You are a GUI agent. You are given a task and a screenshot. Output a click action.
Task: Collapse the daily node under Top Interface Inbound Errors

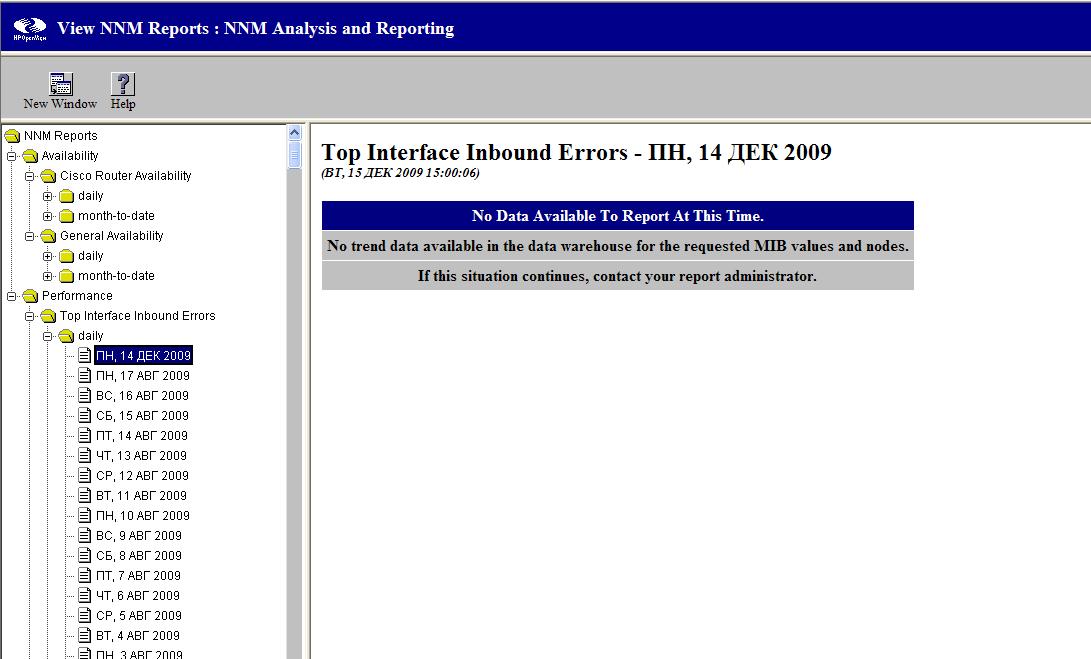pyautogui.click(x=48, y=336)
